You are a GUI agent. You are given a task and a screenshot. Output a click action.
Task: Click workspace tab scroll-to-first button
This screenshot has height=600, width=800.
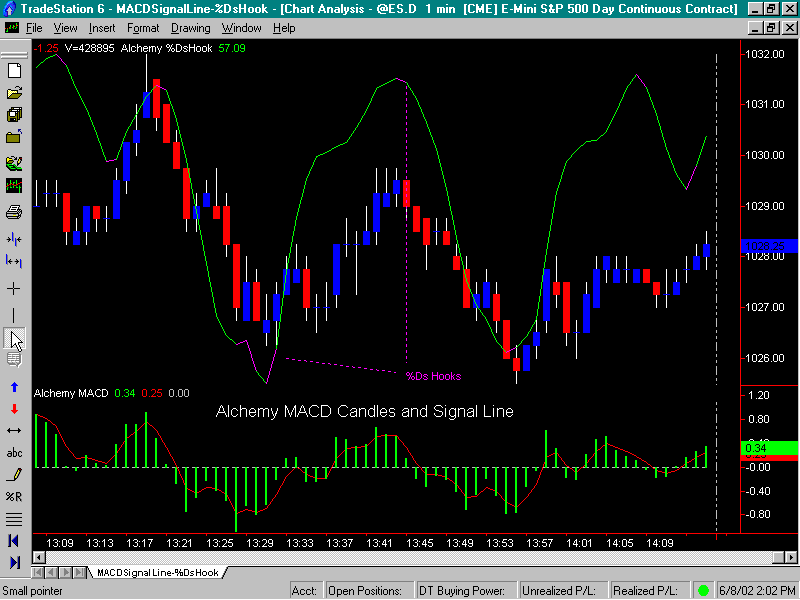pyautogui.click(x=37, y=572)
